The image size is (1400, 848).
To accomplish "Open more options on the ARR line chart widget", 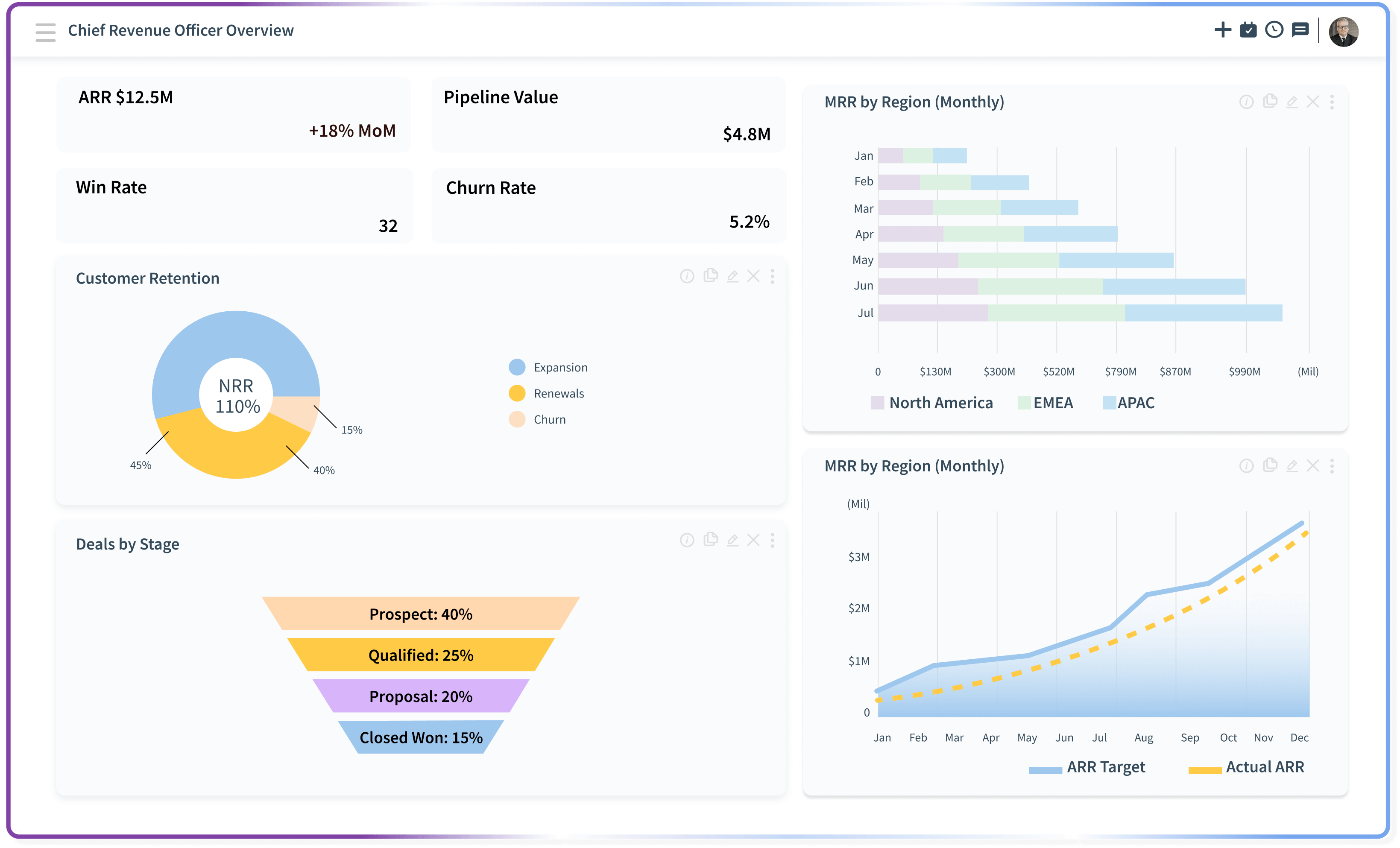I will (x=1332, y=466).
